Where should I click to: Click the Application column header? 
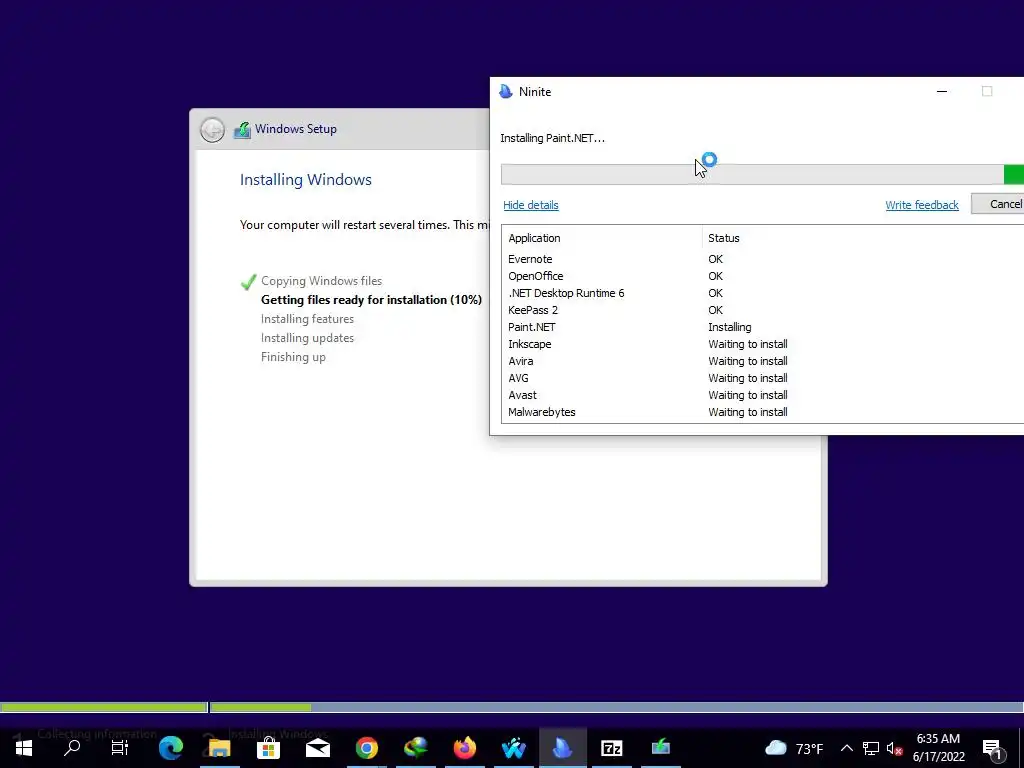pos(601,238)
